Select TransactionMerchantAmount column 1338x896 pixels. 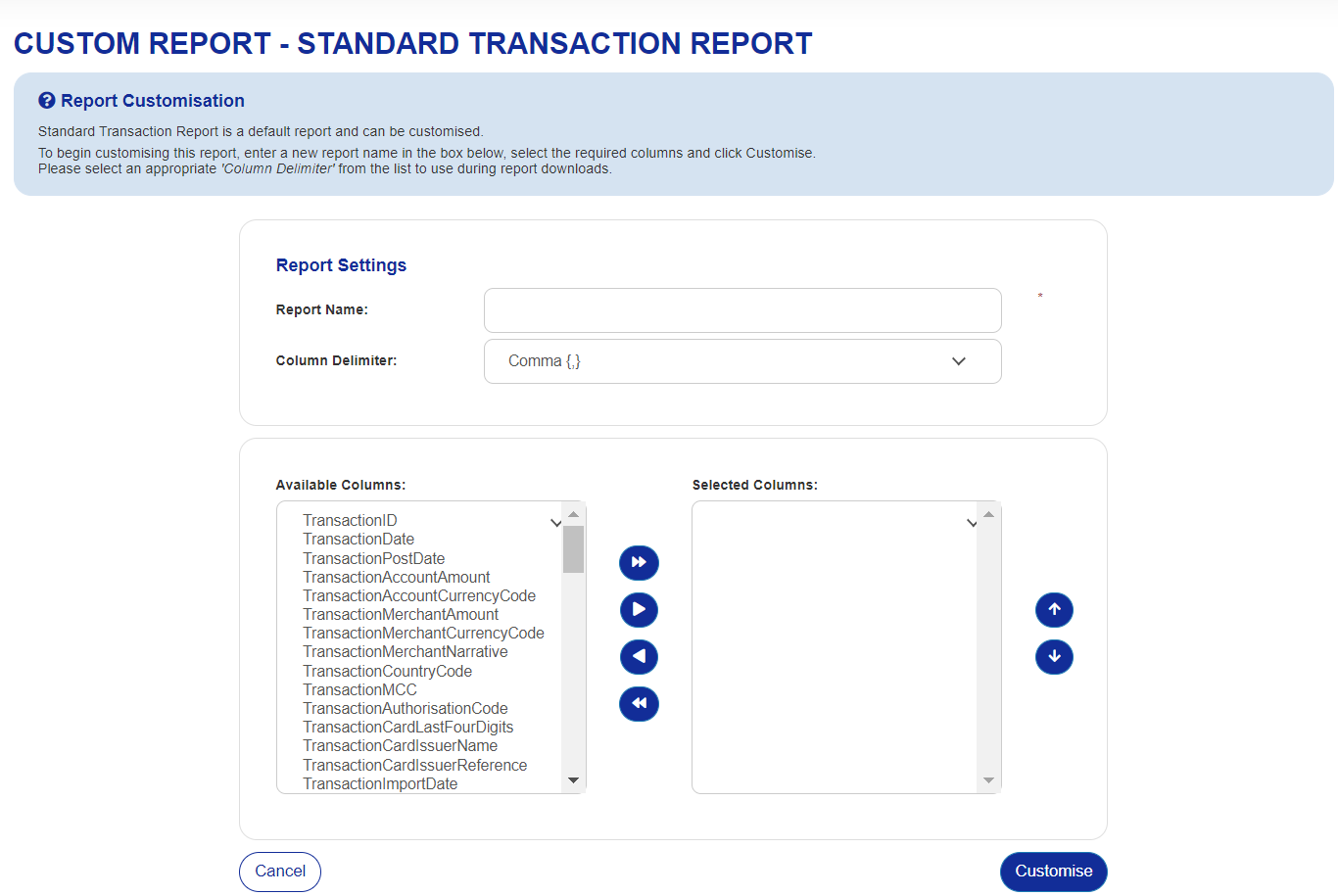(401, 614)
